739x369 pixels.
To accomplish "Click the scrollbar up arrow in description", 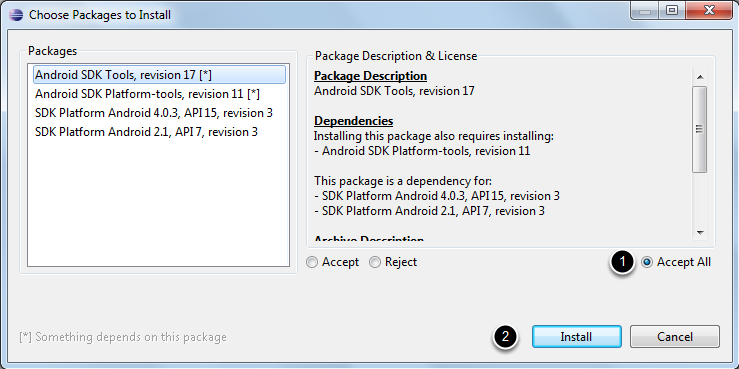I will pos(699,77).
